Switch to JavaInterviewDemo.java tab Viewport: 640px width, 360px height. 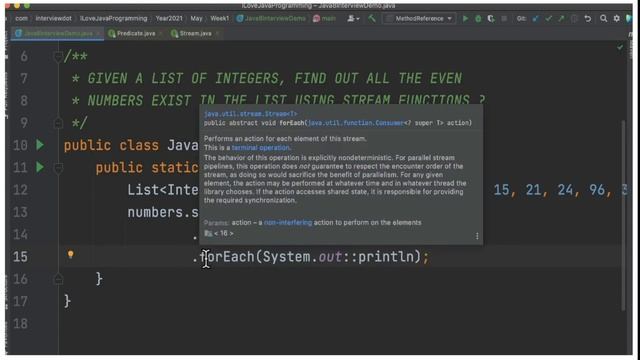[58, 33]
